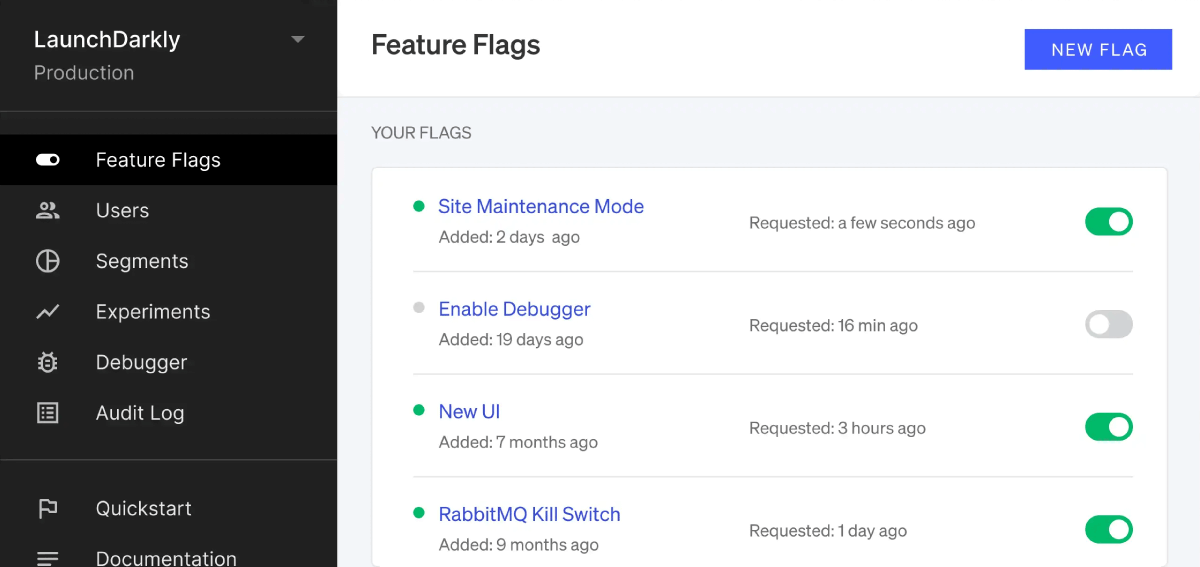The image size is (1200, 567).
Task: Click the Production environment label
Action: click(84, 73)
